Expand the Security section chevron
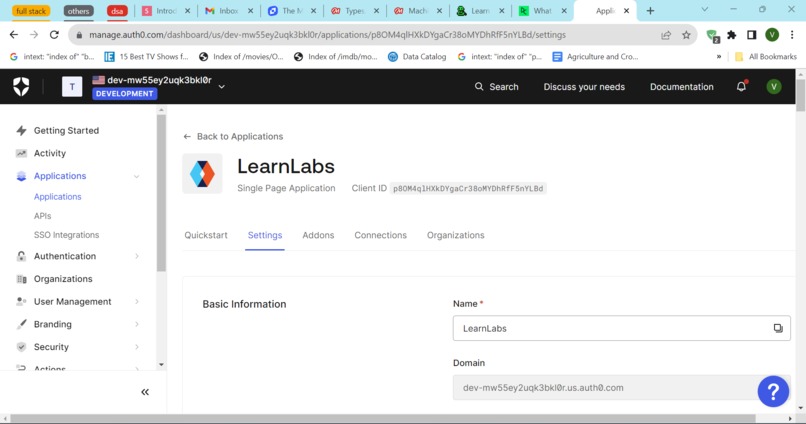Image resolution: width=806 pixels, height=424 pixels. [137, 347]
